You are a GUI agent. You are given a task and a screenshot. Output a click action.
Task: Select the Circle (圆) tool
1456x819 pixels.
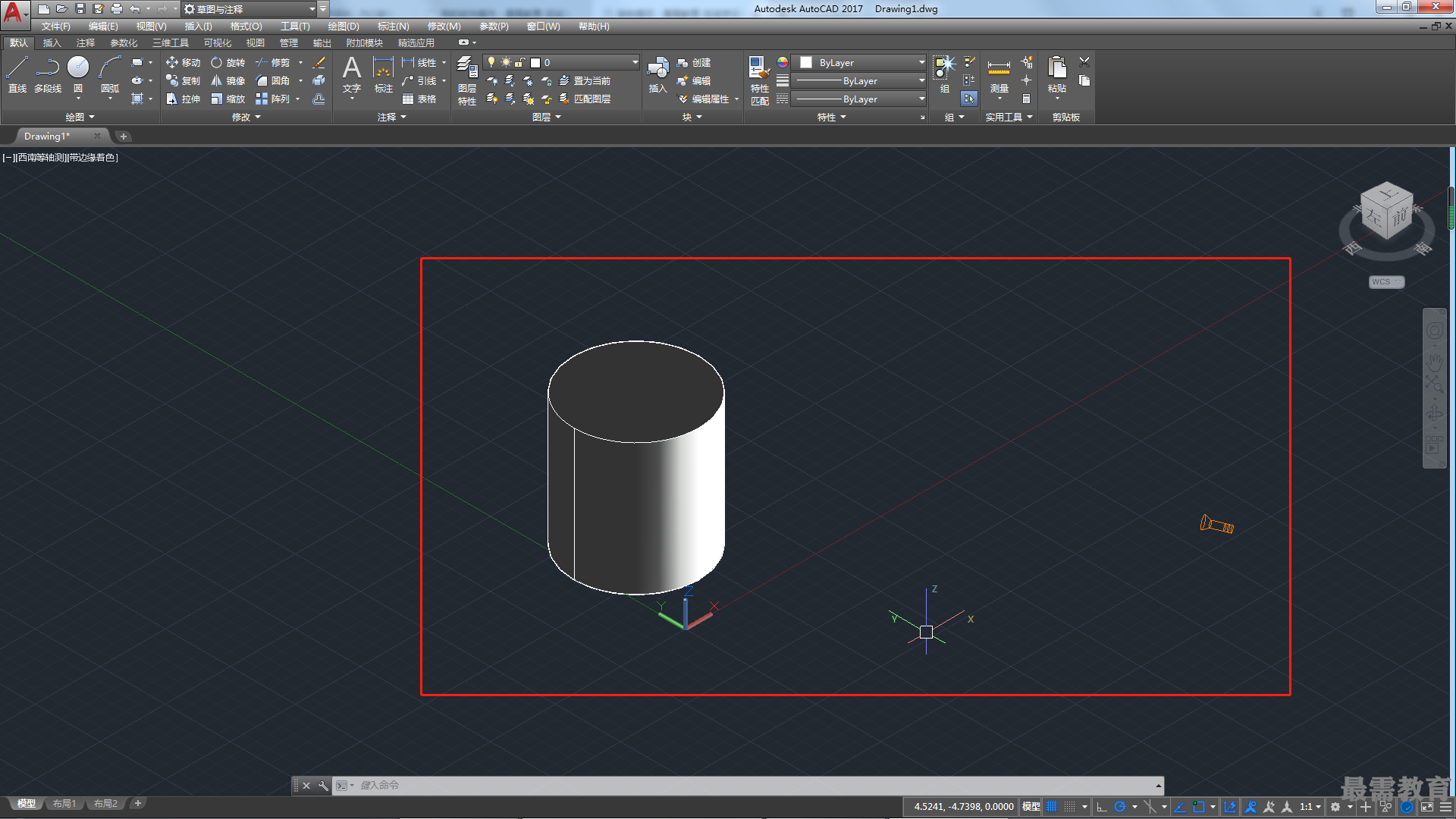pyautogui.click(x=78, y=75)
